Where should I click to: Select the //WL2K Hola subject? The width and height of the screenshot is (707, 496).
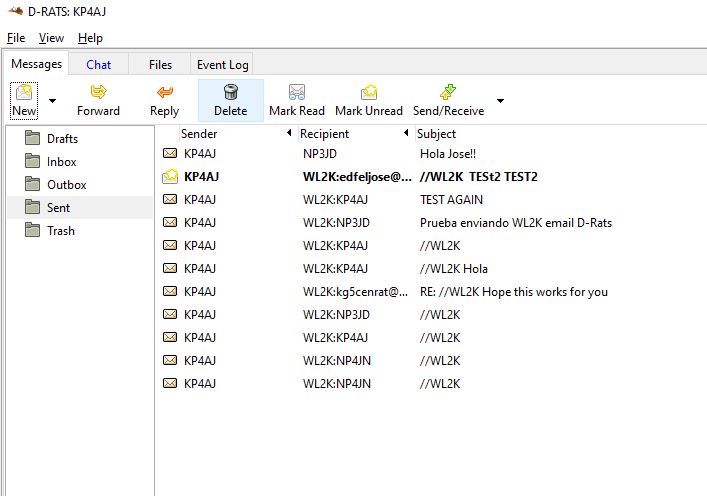[454, 269]
